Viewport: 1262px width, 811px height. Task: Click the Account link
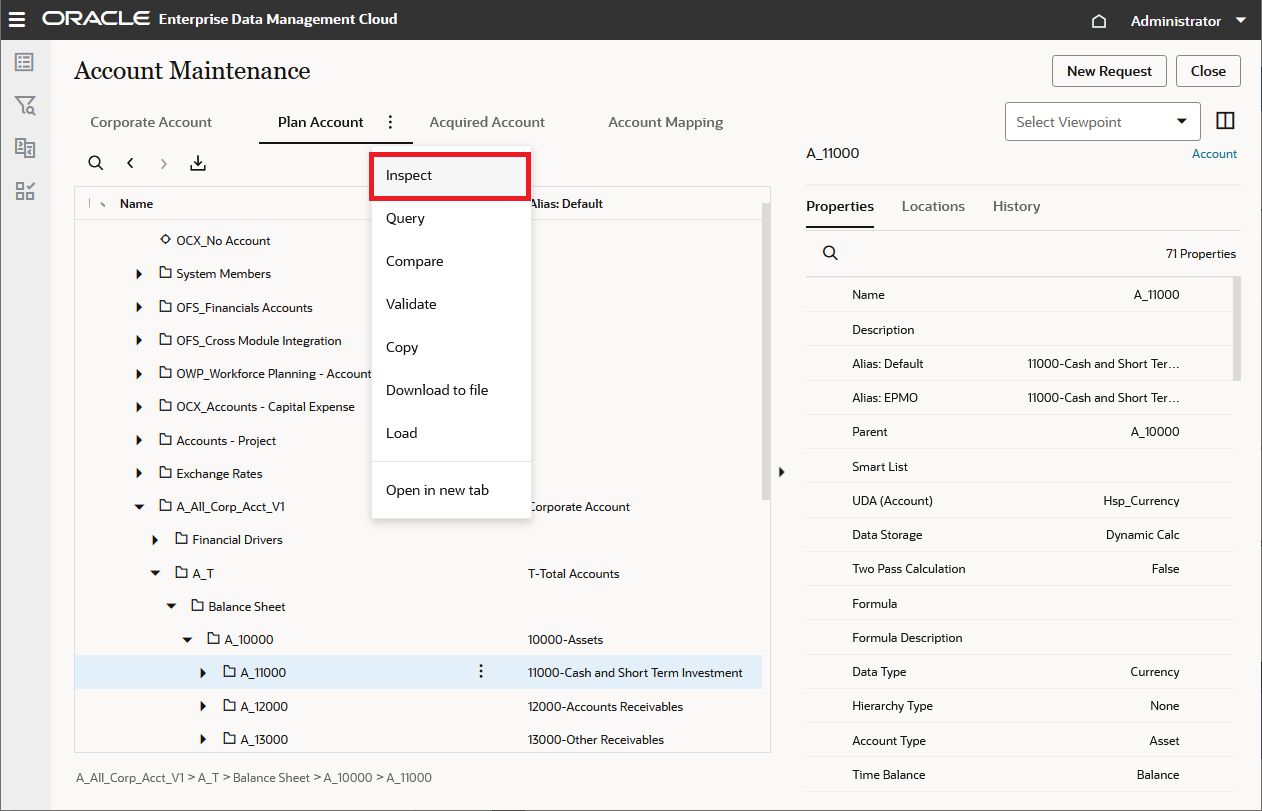coord(1214,154)
